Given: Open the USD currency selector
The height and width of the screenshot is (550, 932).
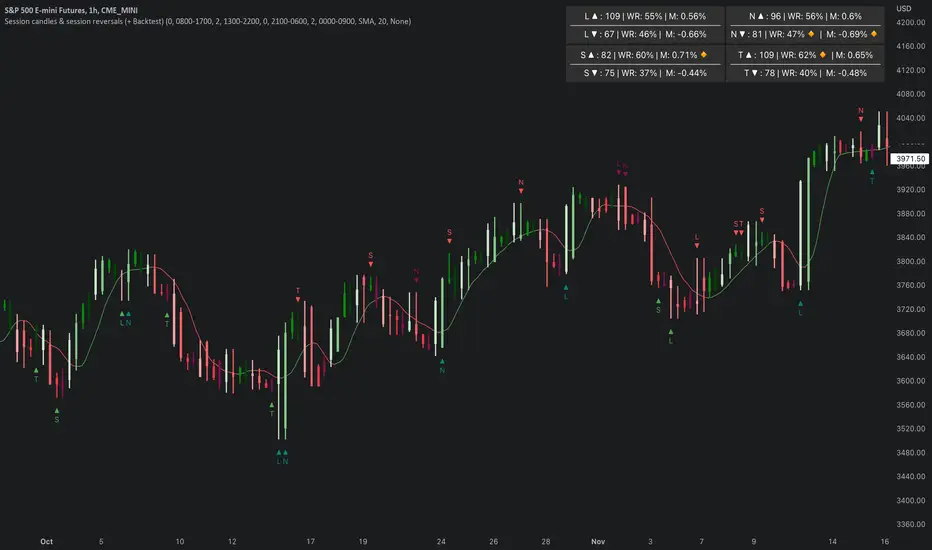Looking at the screenshot, I should point(904,9).
